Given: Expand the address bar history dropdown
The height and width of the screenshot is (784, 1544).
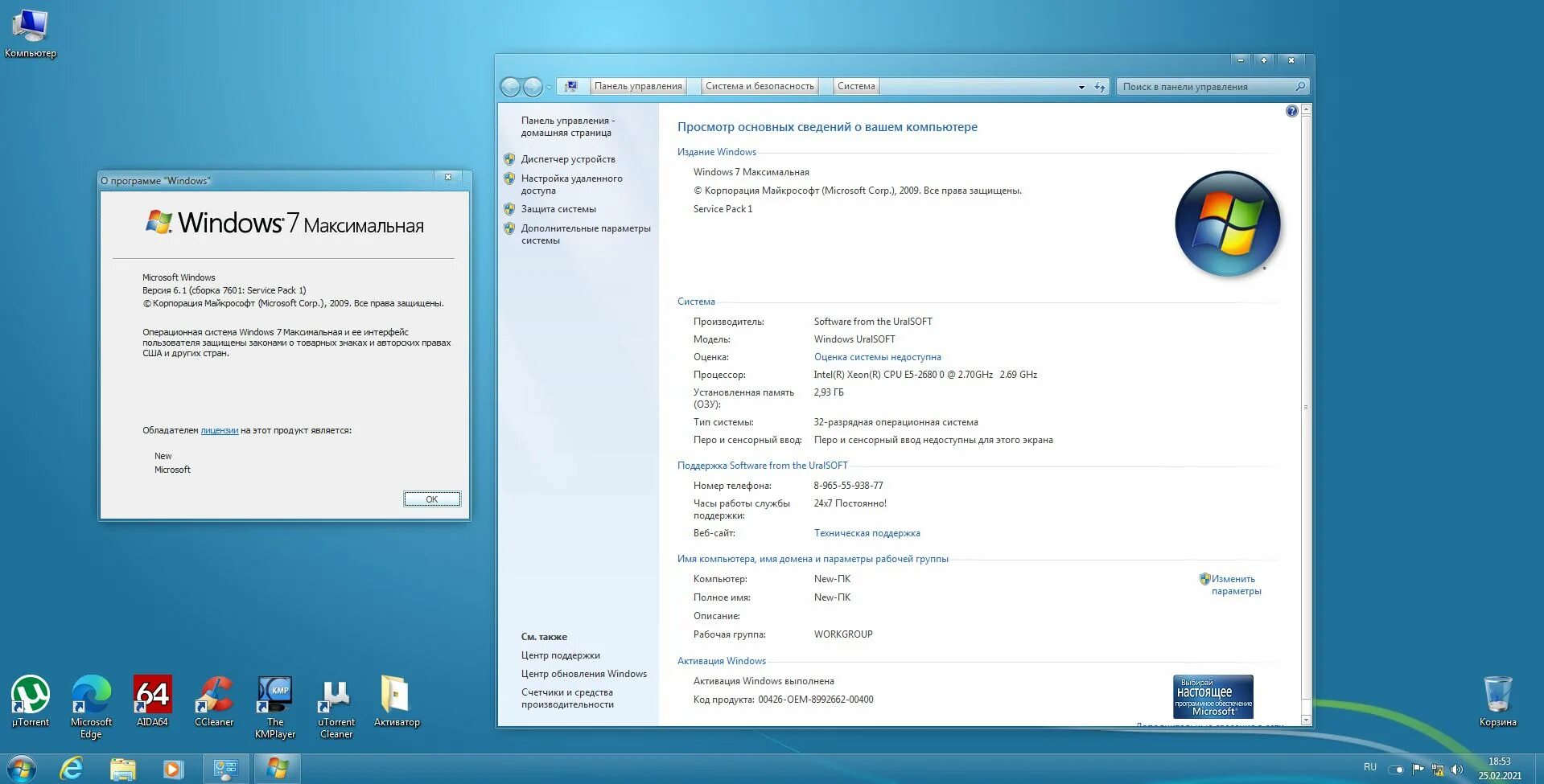Looking at the screenshot, I should 1081,87.
